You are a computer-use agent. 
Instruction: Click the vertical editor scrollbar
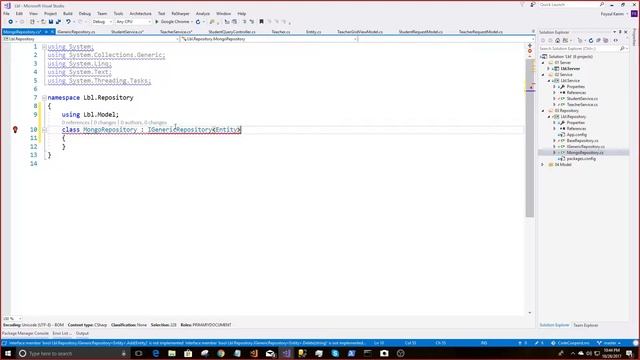pos(530,139)
